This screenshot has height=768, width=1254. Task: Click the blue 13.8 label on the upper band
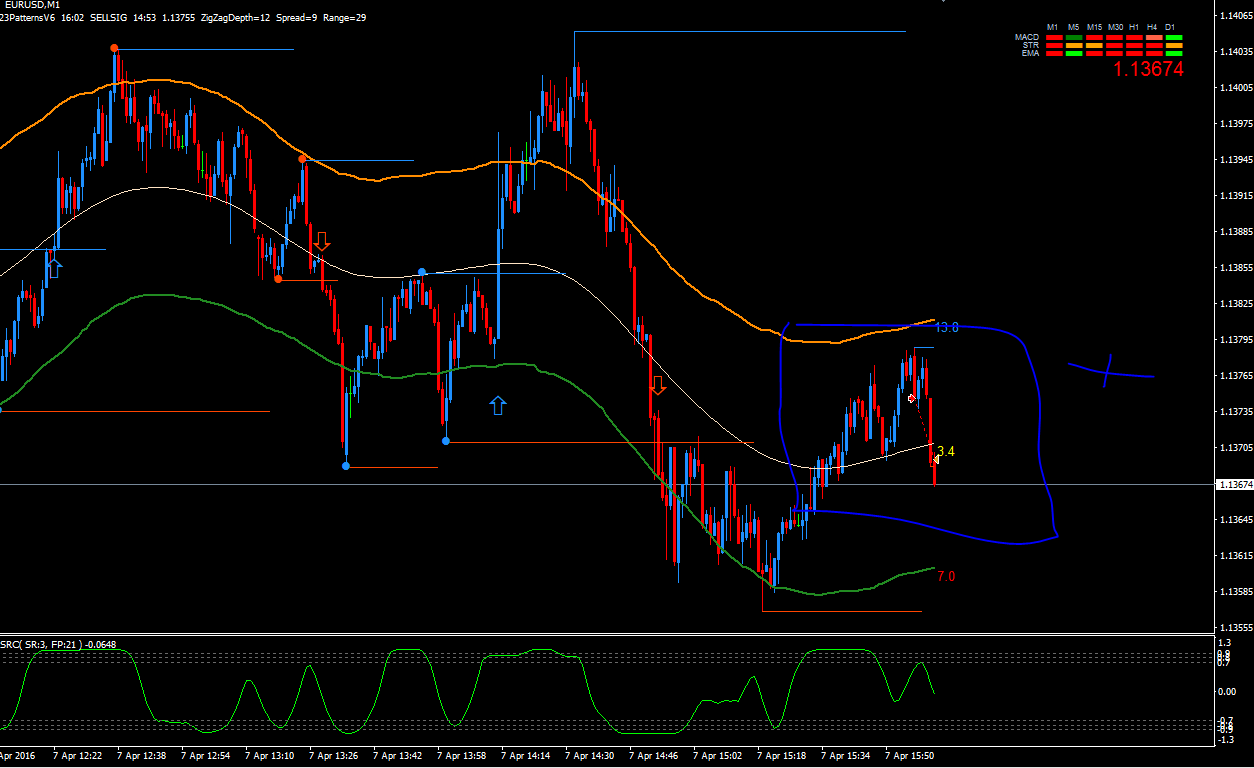947,327
